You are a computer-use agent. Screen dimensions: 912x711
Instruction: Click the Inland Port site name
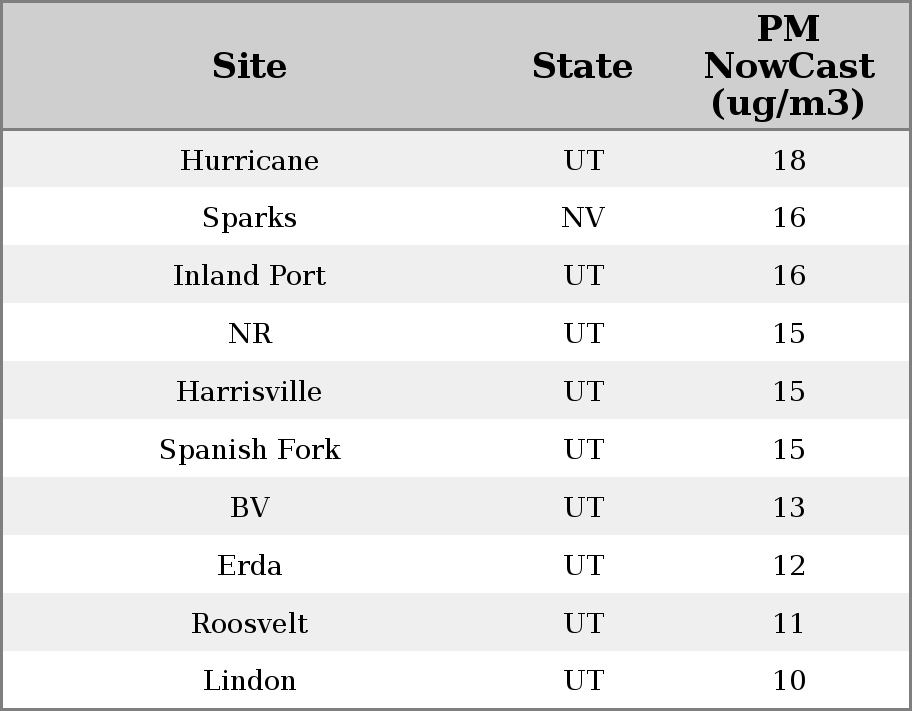pyautogui.click(x=250, y=276)
